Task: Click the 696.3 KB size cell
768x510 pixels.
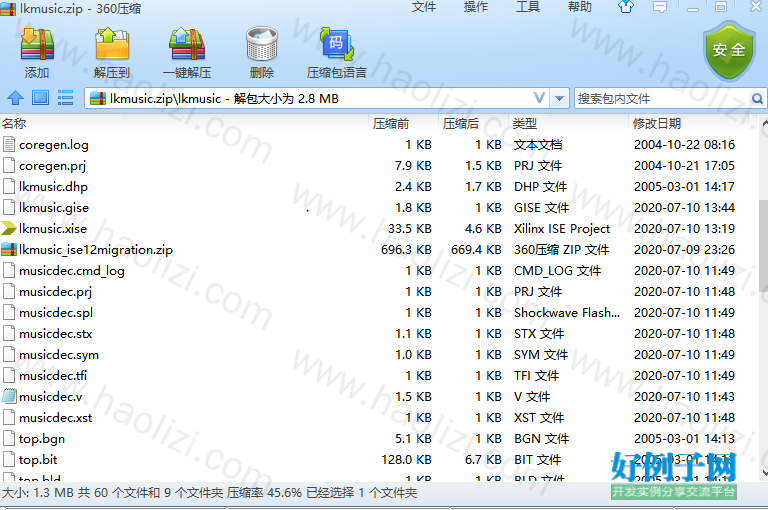Action: point(406,249)
